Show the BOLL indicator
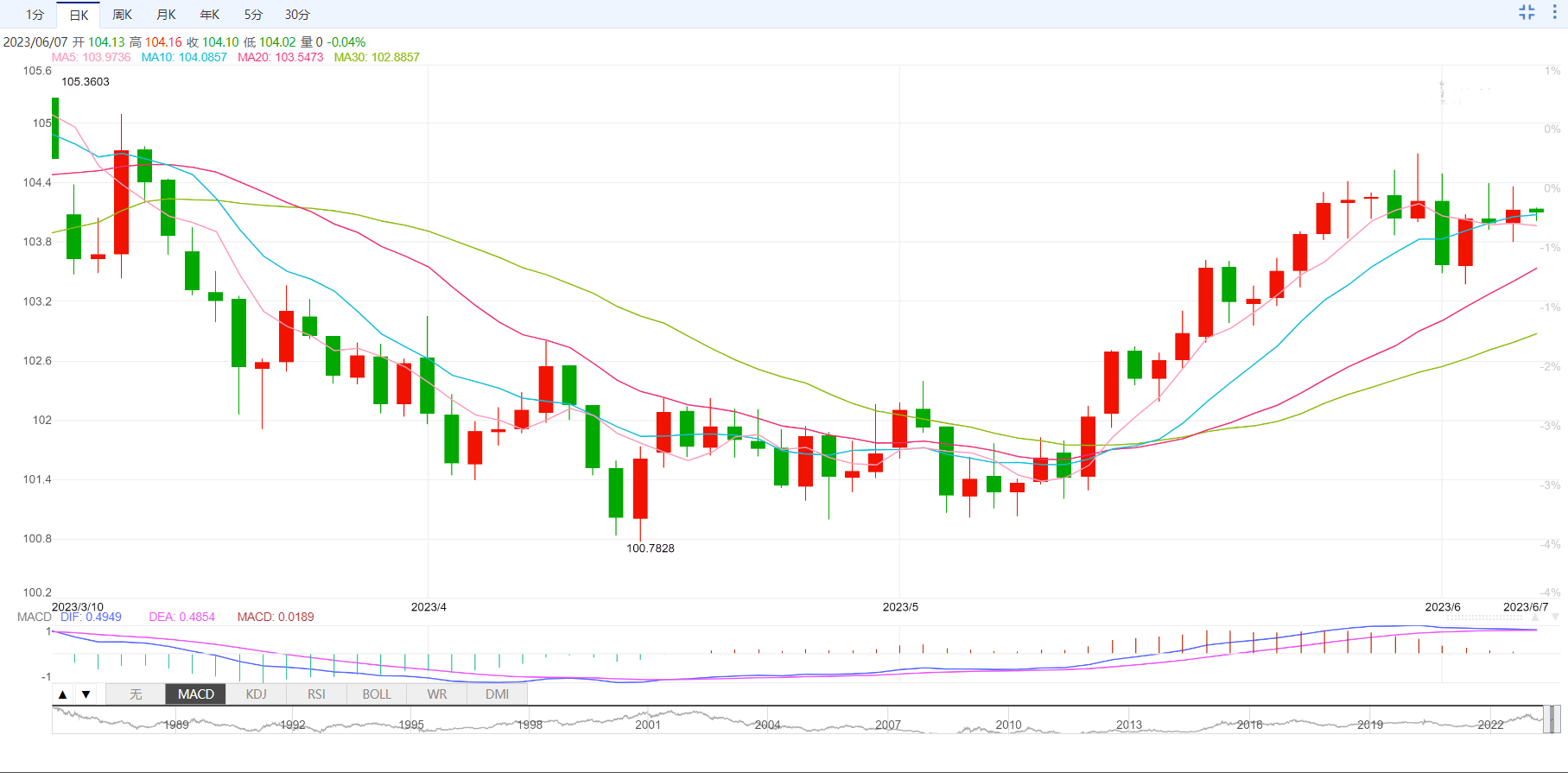Screen dimensions: 1568x773 pos(377,694)
